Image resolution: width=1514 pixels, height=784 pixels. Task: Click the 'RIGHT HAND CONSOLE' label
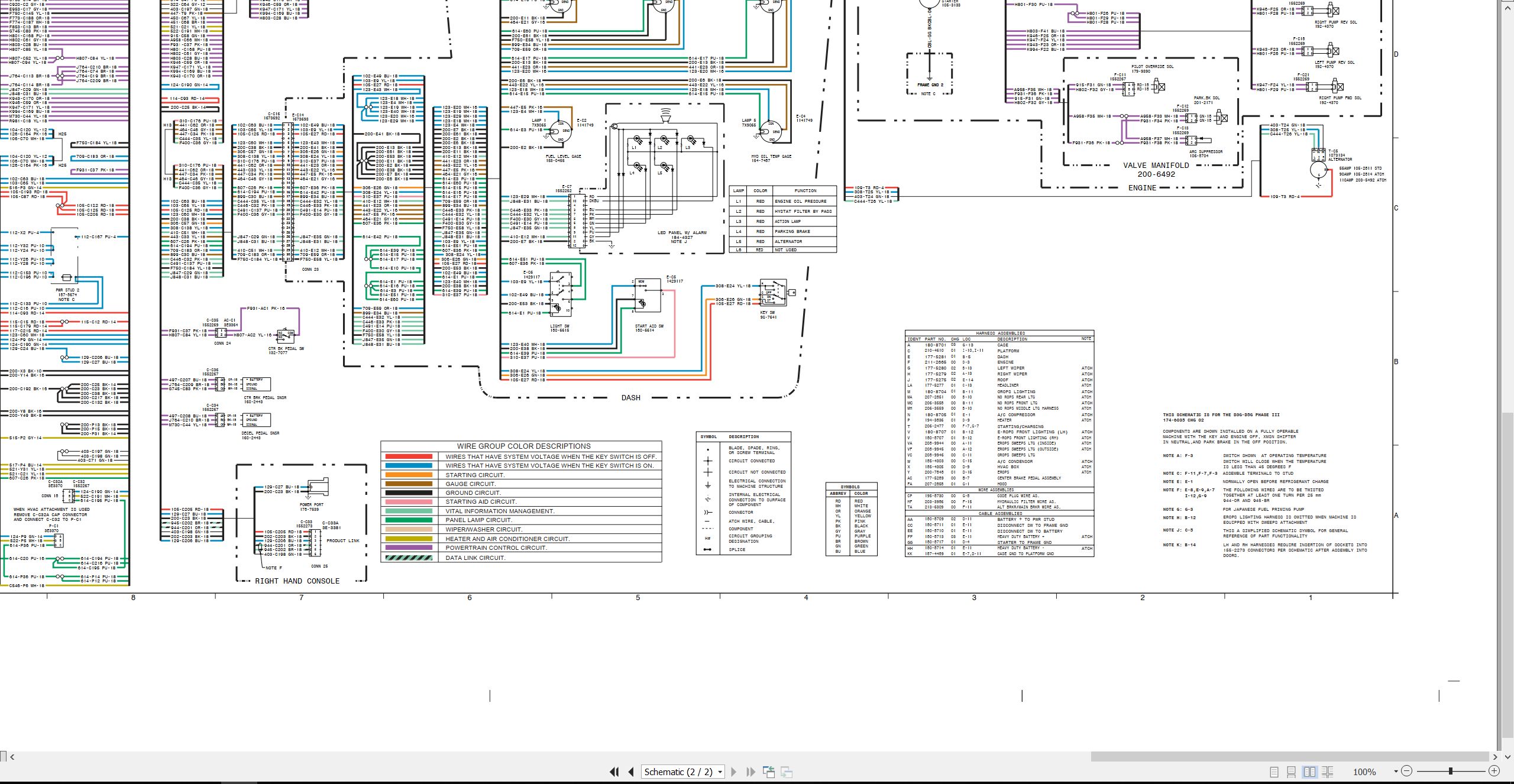coord(297,581)
